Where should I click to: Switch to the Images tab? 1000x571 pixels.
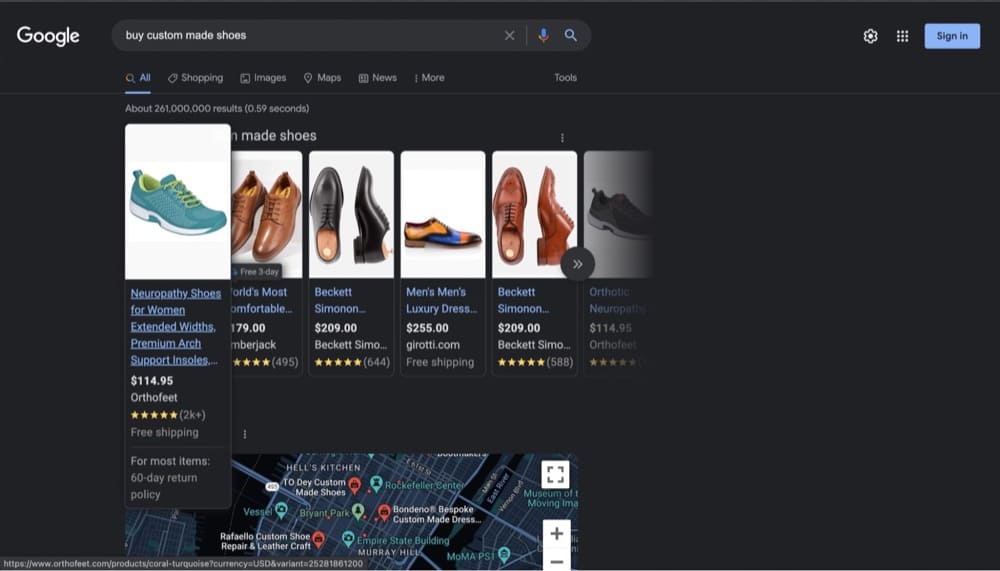click(263, 78)
